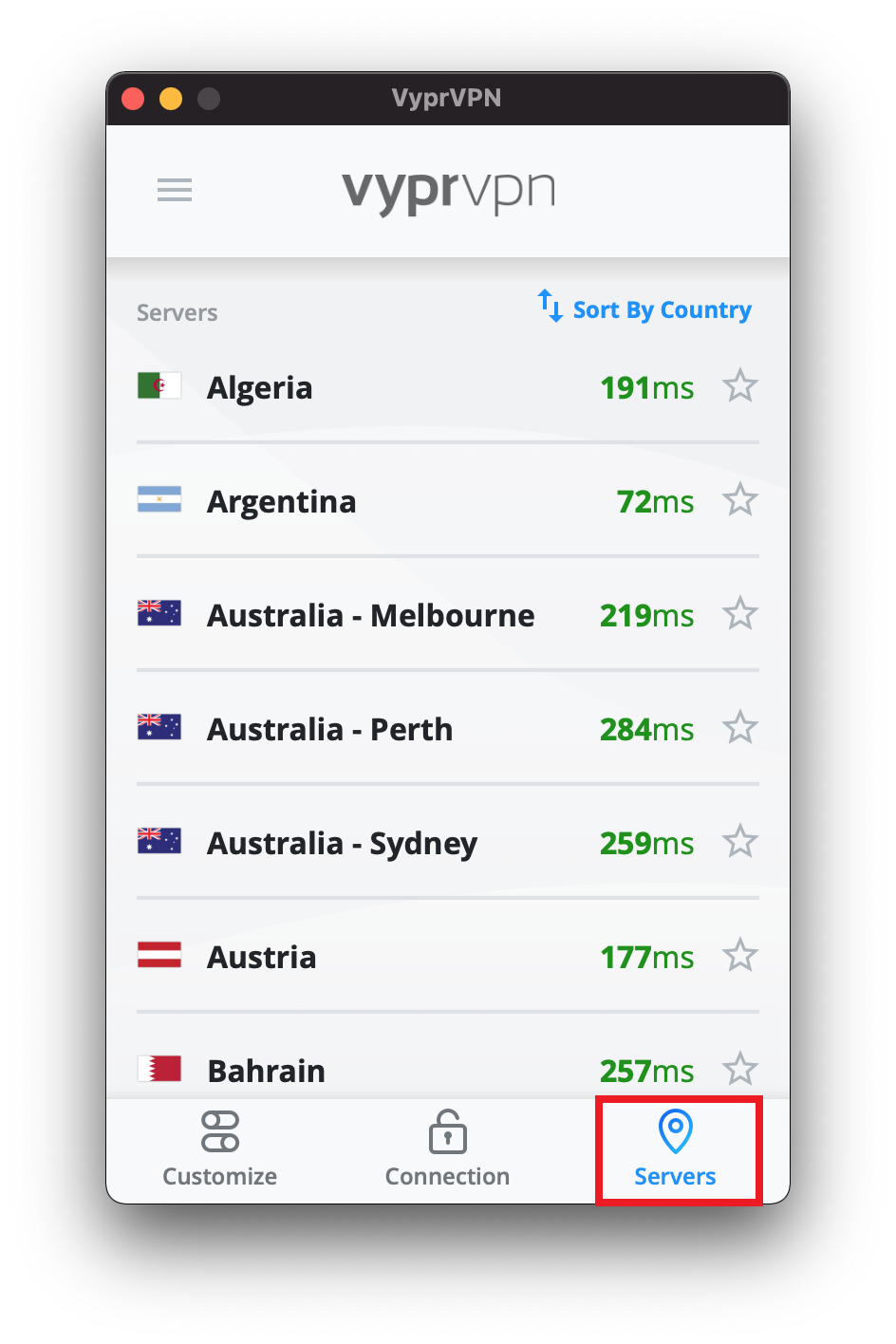896x1344 pixels.
Task: Select the Australia - Perth server entry
Action: (328, 728)
